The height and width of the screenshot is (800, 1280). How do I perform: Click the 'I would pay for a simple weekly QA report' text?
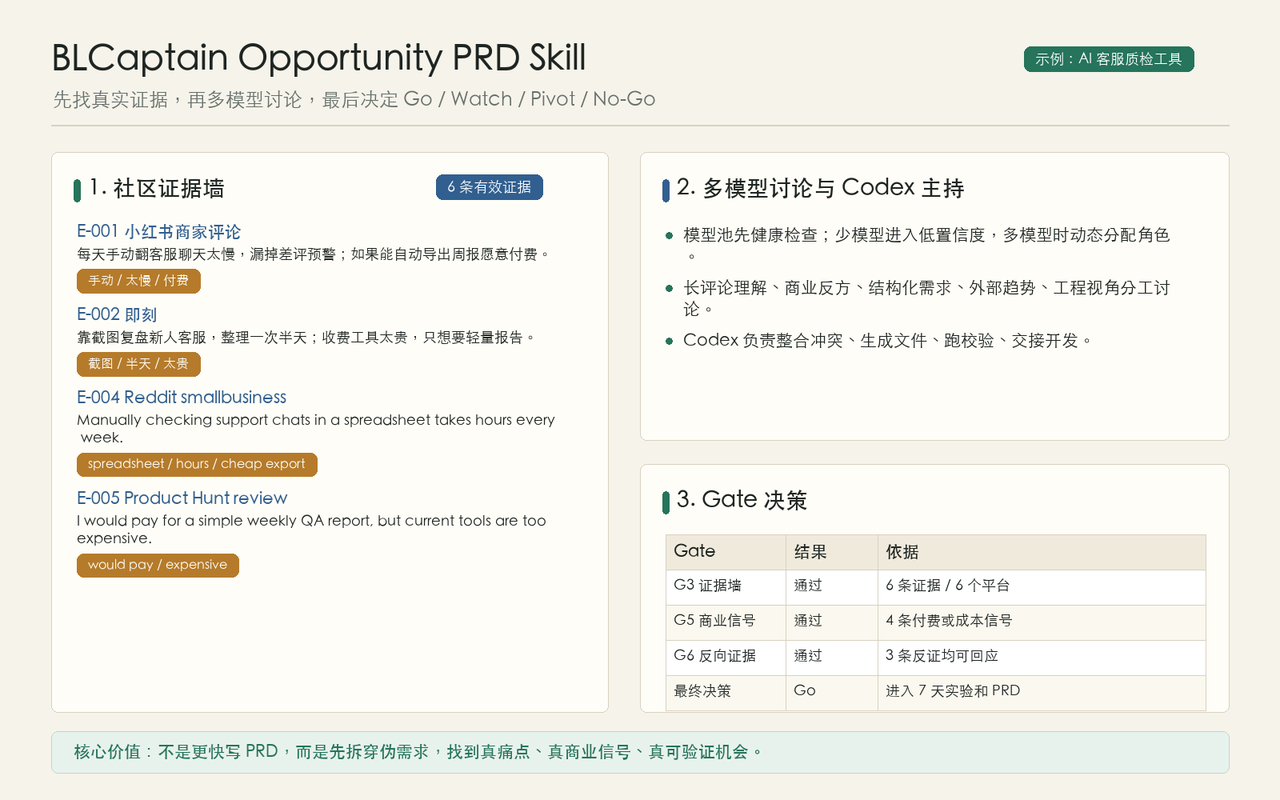pos(312,530)
